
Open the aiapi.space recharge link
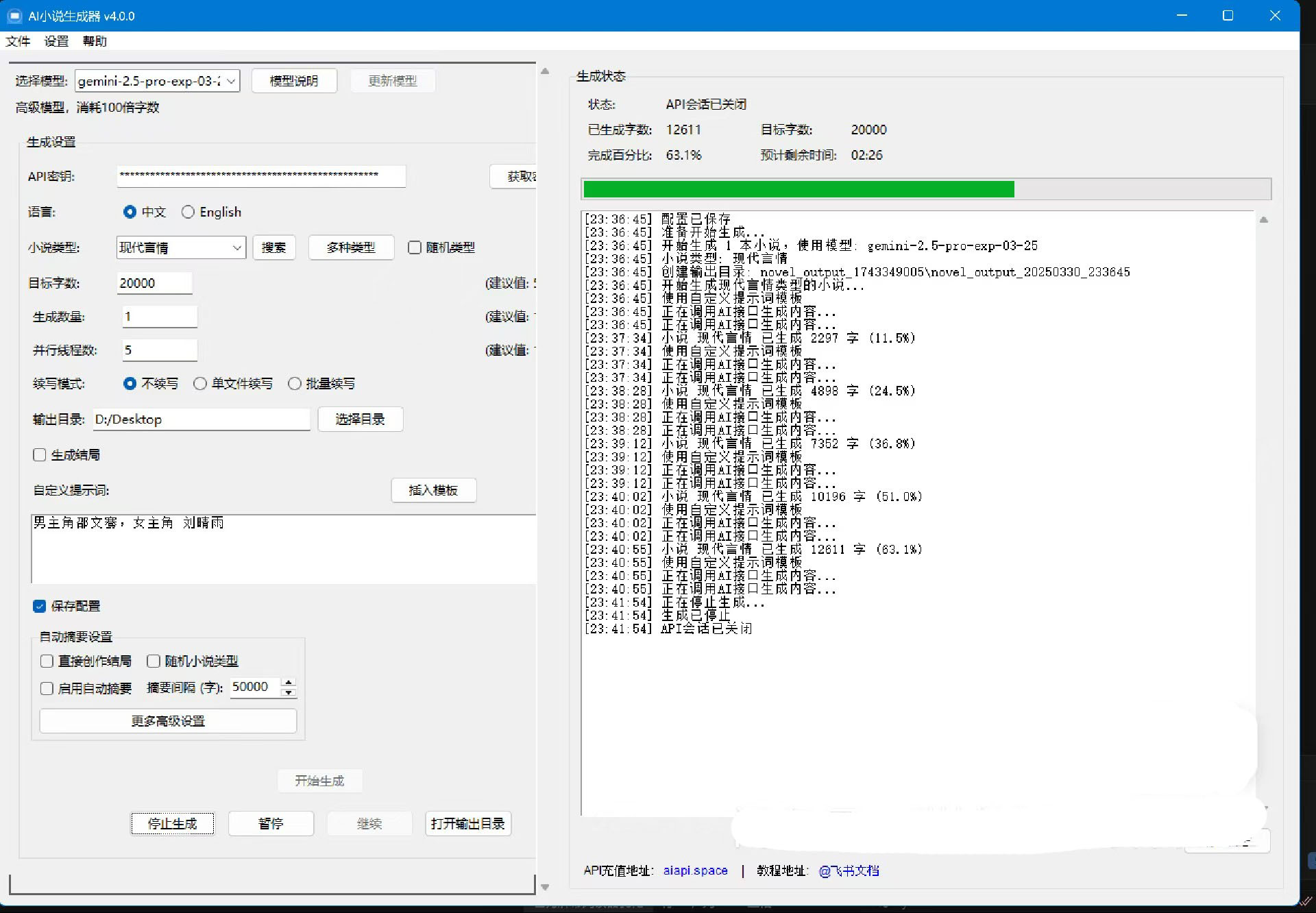click(x=695, y=871)
